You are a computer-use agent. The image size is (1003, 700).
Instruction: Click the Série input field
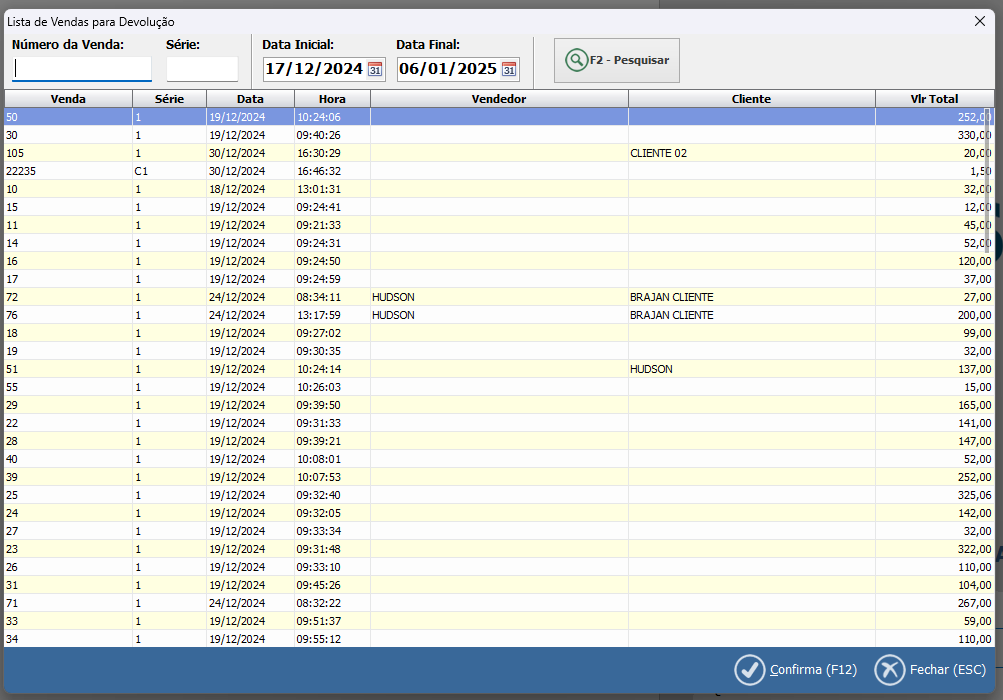pos(202,69)
